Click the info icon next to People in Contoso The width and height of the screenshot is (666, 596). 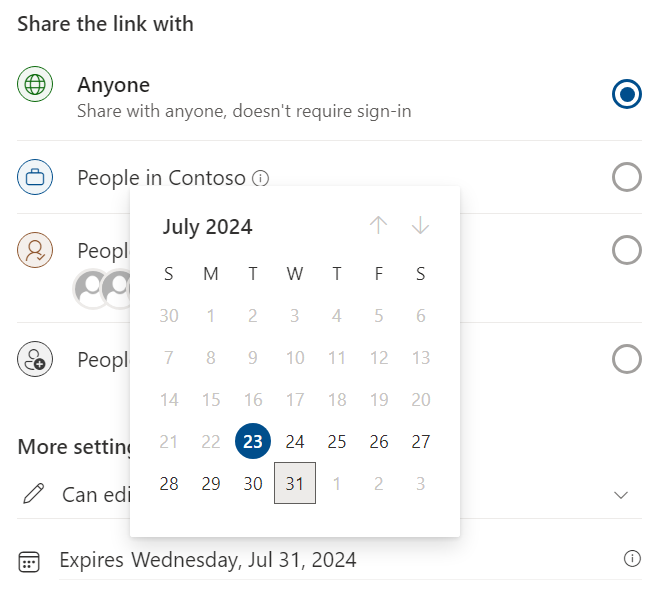coord(260,178)
